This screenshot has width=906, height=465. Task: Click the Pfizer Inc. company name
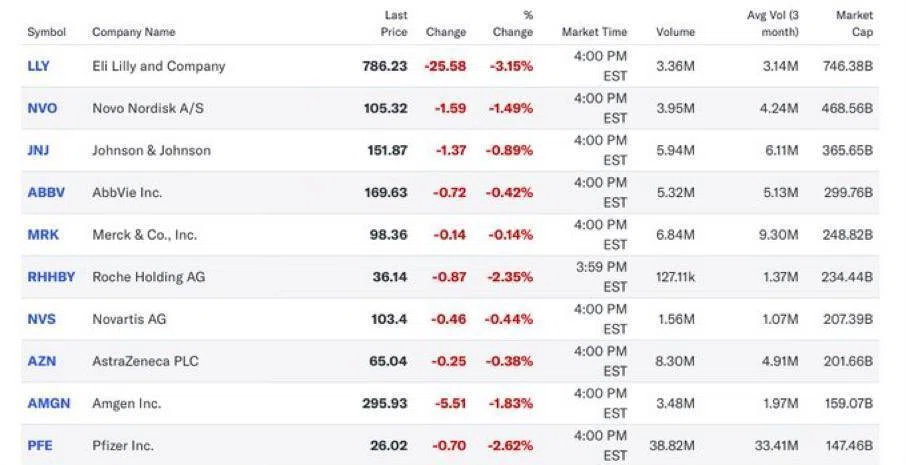(x=123, y=445)
